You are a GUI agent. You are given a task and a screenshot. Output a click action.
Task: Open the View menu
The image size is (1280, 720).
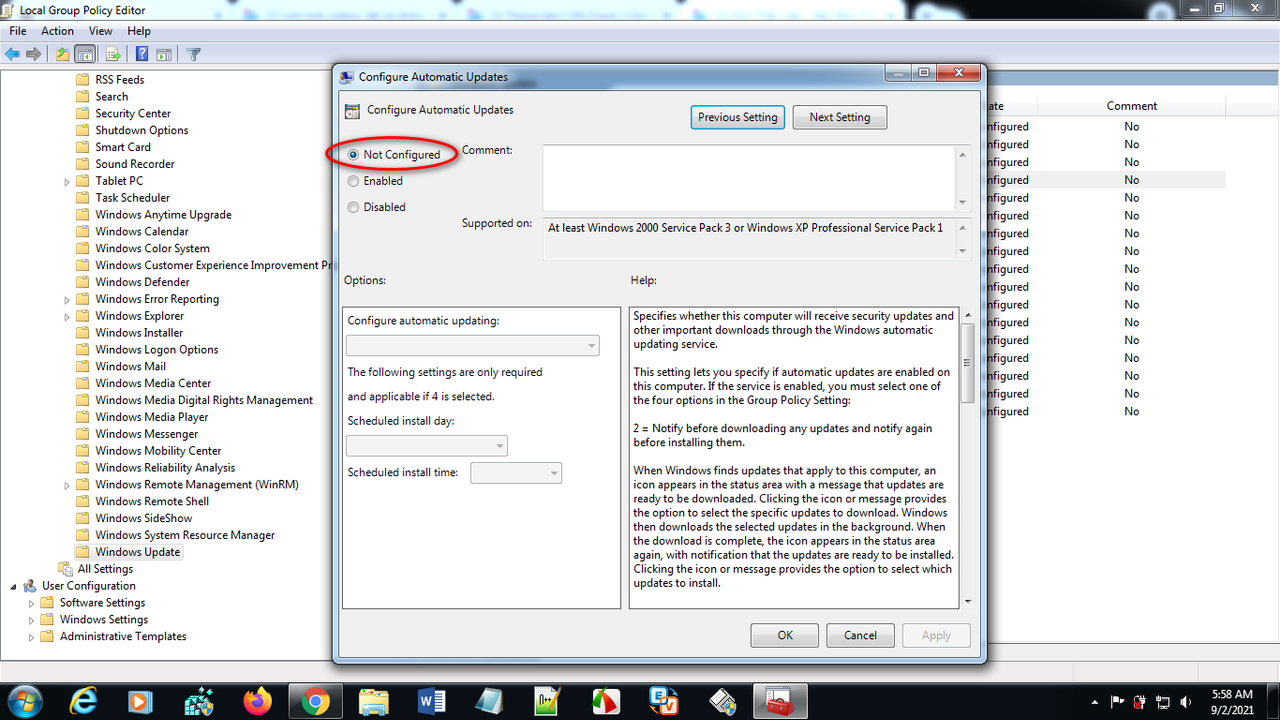coord(100,31)
